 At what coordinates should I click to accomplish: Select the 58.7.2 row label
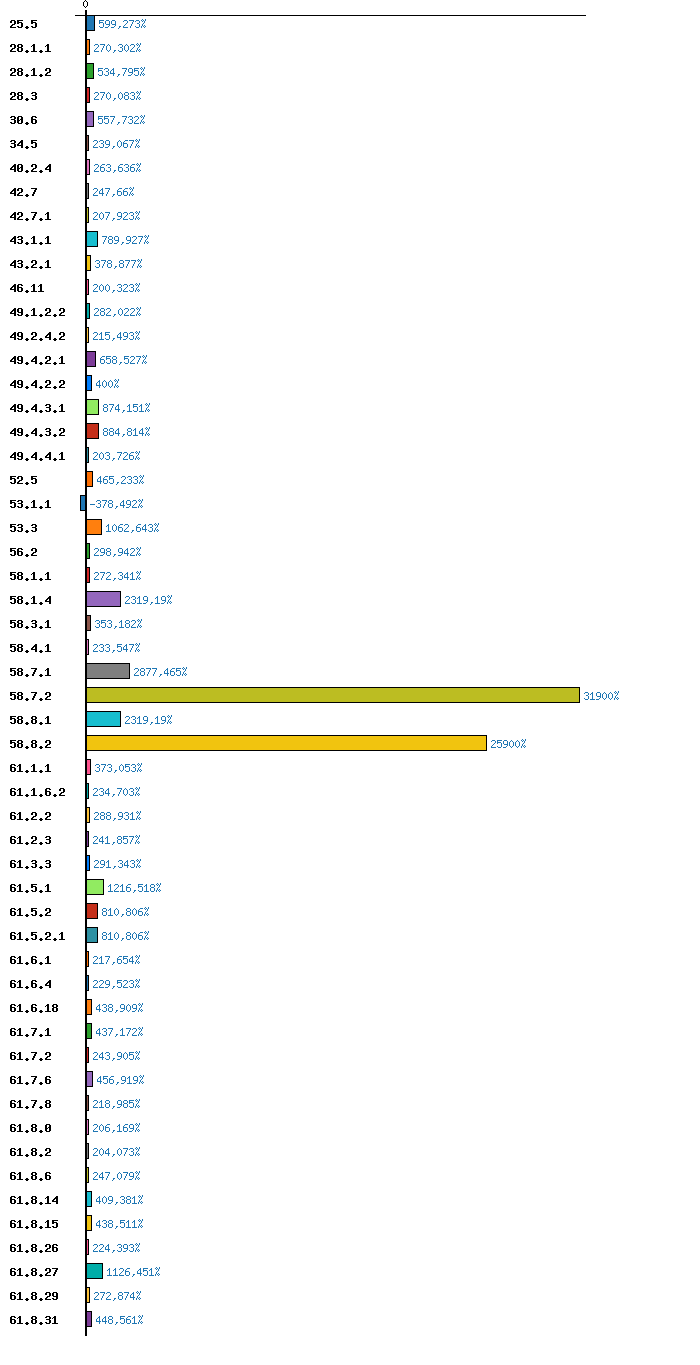pos(30,696)
